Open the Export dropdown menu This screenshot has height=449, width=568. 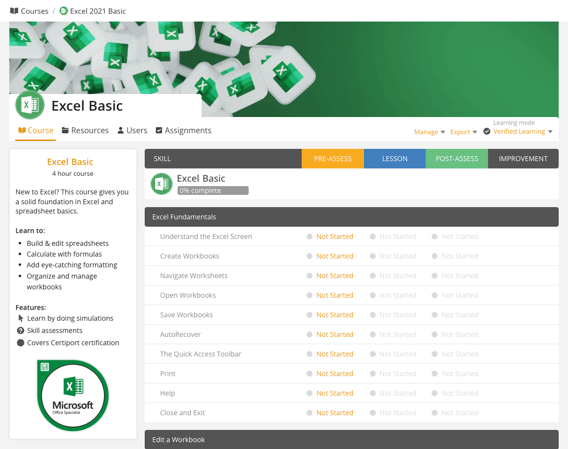click(x=464, y=132)
